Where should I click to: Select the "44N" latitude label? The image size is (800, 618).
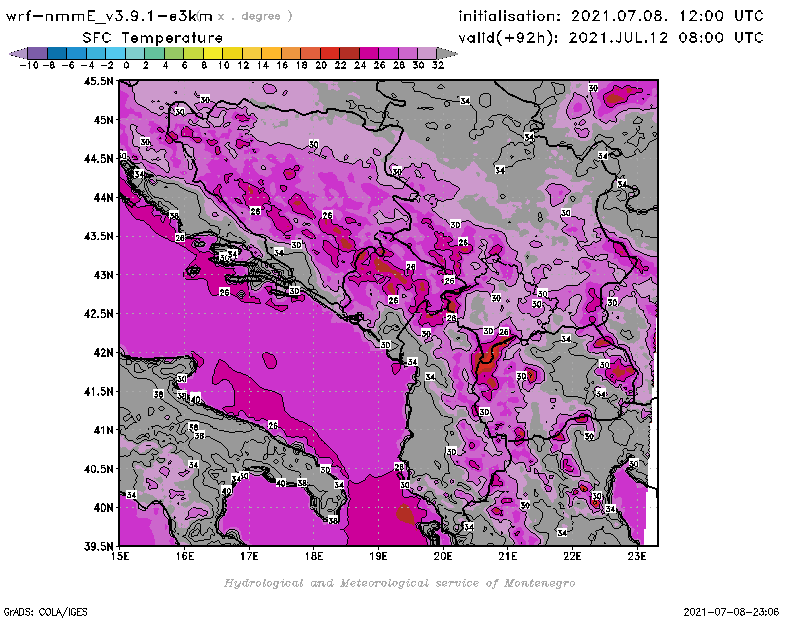click(103, 197)
